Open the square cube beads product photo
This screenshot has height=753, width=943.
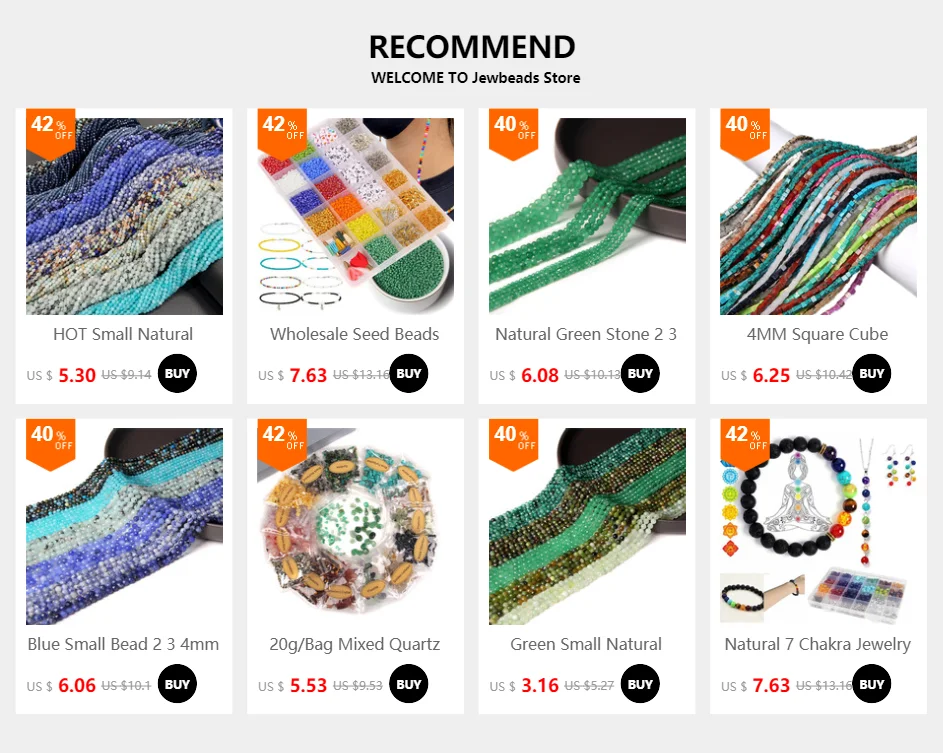tap(819, 216)
